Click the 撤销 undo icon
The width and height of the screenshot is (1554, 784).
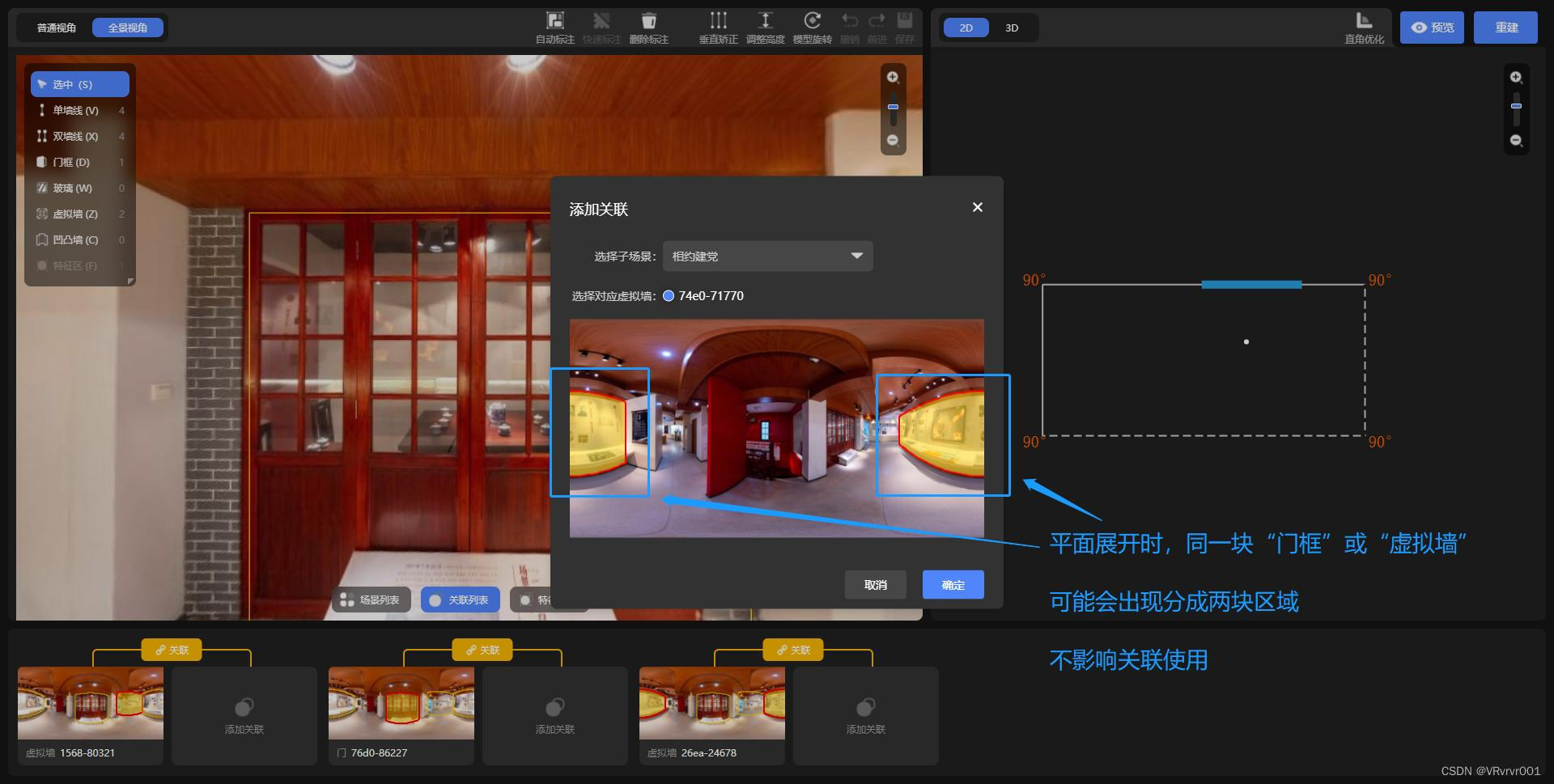pyautogui.click(x=850, y=21)
